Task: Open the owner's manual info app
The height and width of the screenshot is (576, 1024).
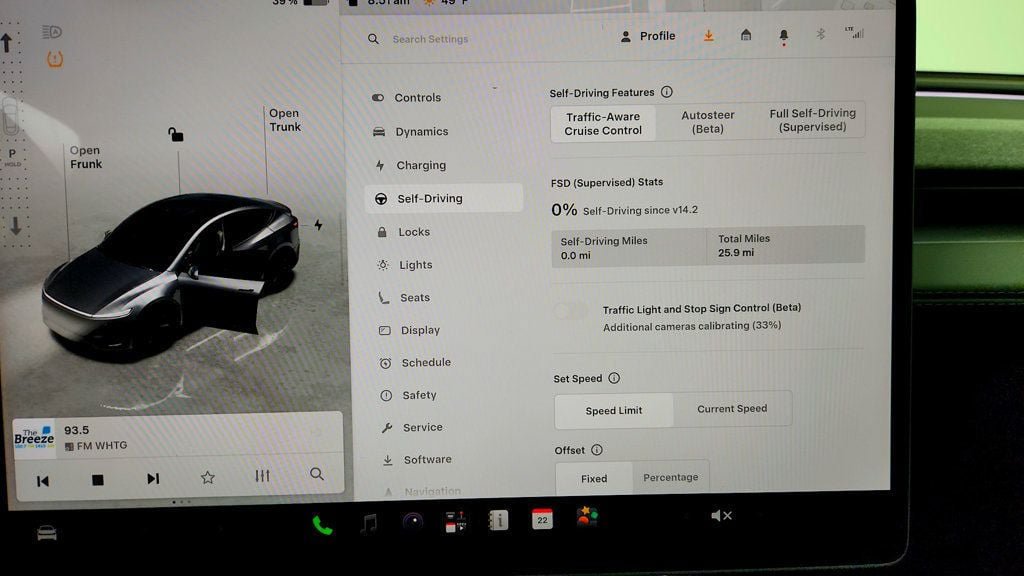Action: tap(499, 520)
